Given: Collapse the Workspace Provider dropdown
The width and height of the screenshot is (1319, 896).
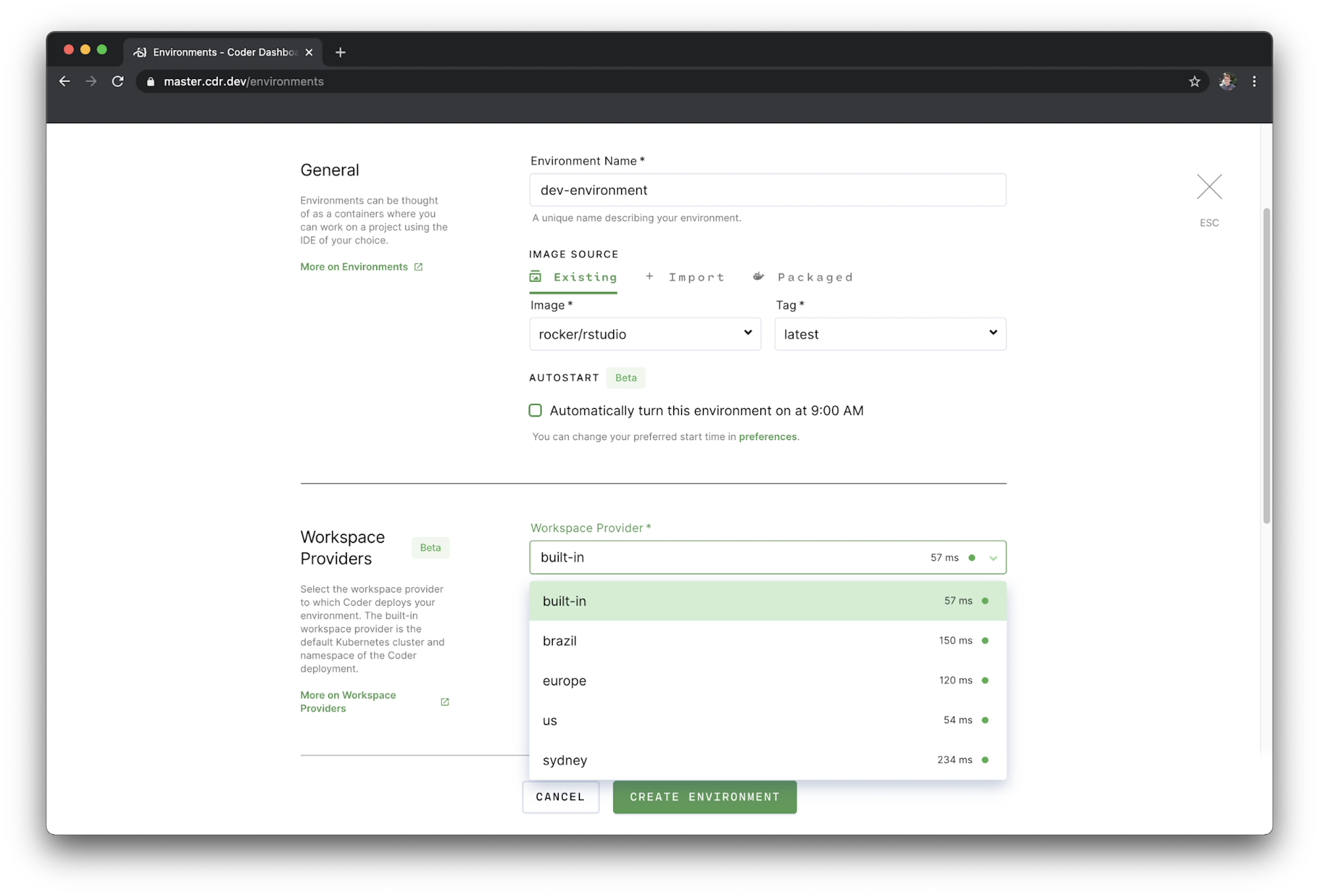Looking at the screenshot, I should (993, 558).
